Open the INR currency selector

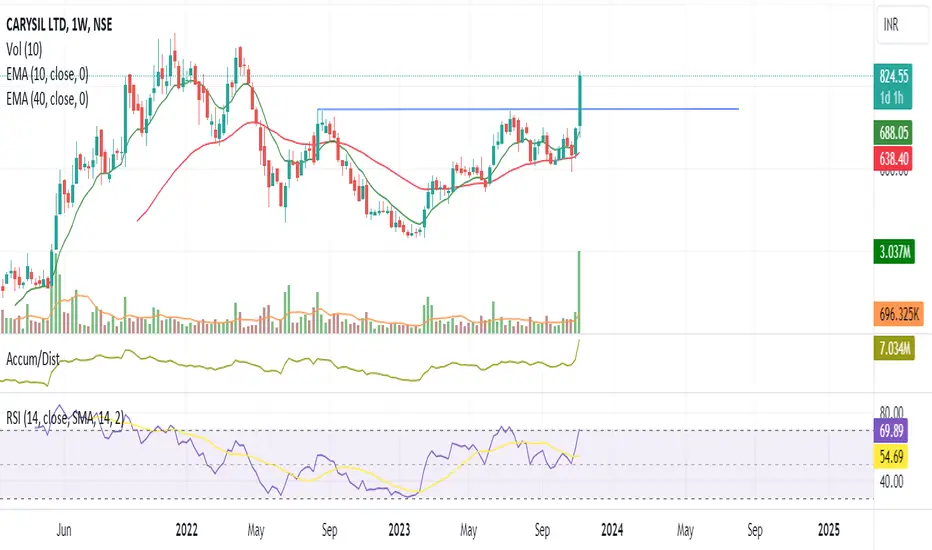pyautogui.click(x=903, y=24)
